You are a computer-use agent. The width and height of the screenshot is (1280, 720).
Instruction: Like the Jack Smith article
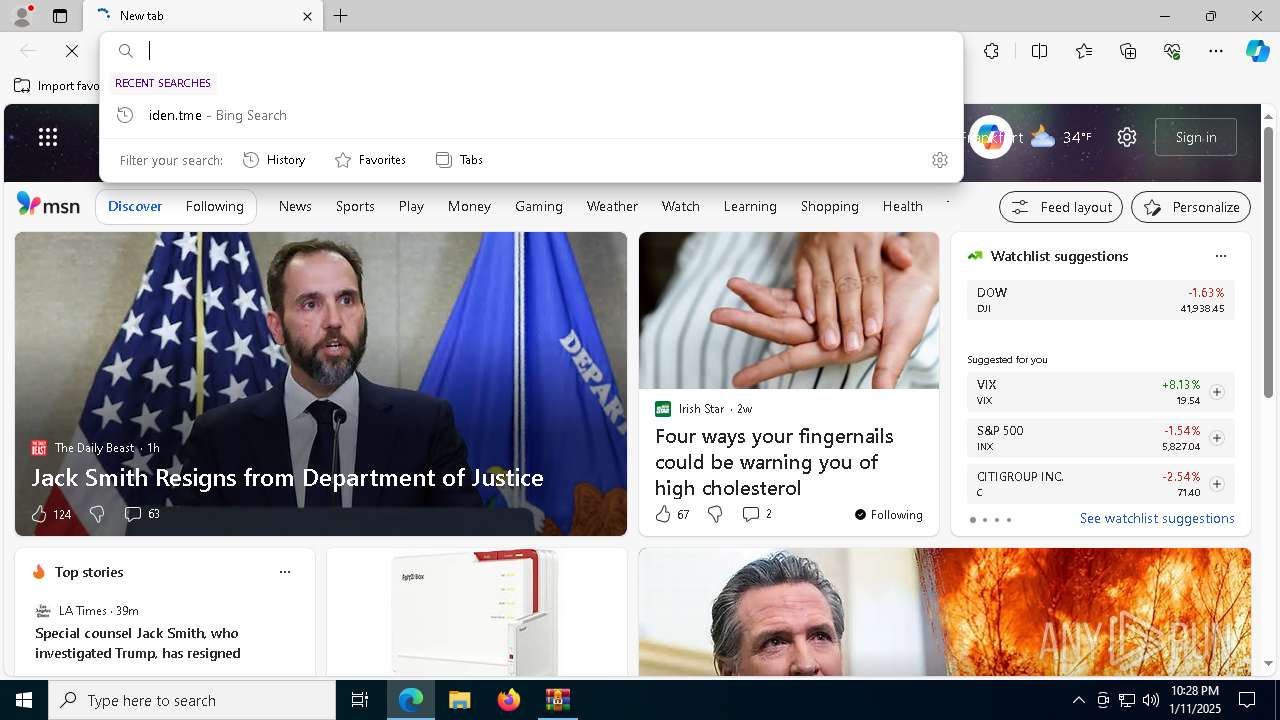pos(51,514)
